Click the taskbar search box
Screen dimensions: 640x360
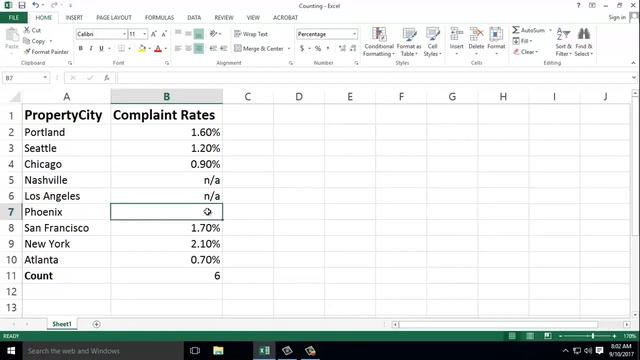[x=102, y=351]
